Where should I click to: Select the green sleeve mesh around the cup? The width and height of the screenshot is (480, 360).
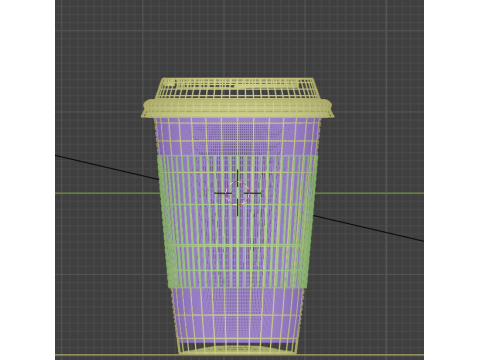coord(237,222)
